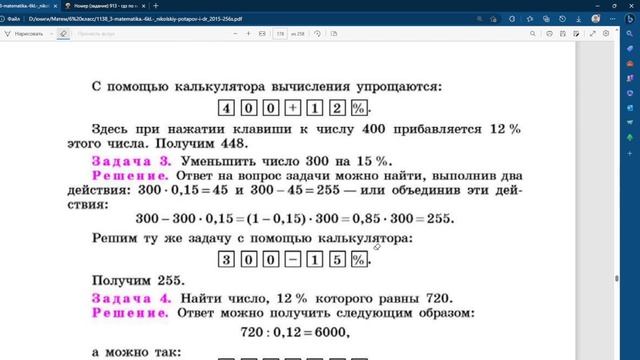
Task: Add a sidebar app with plus icon
Action: click(x=630, y=153)
